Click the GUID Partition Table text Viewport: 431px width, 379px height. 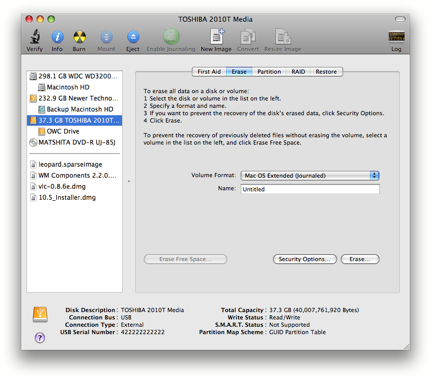tap(297, 332)
